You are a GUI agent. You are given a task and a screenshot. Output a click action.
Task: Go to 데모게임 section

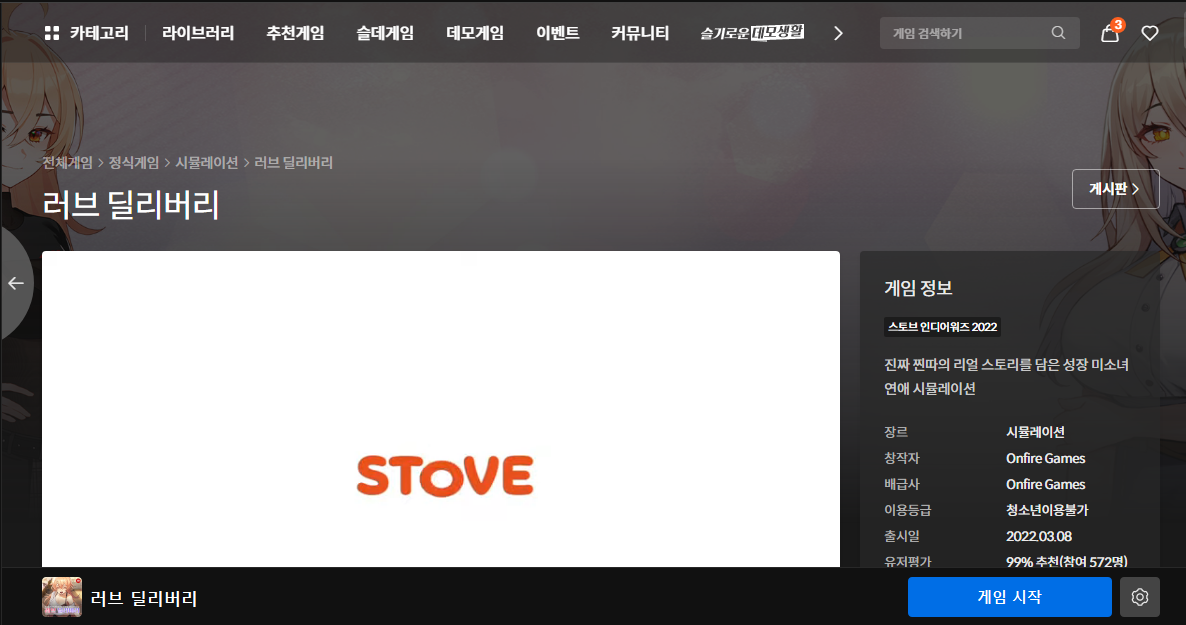coord(475,33)
